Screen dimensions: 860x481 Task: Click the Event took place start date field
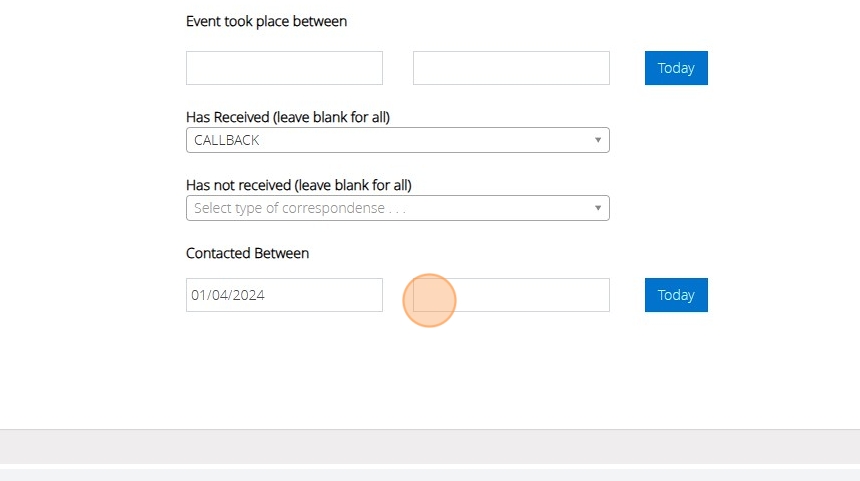pos(284,68)
